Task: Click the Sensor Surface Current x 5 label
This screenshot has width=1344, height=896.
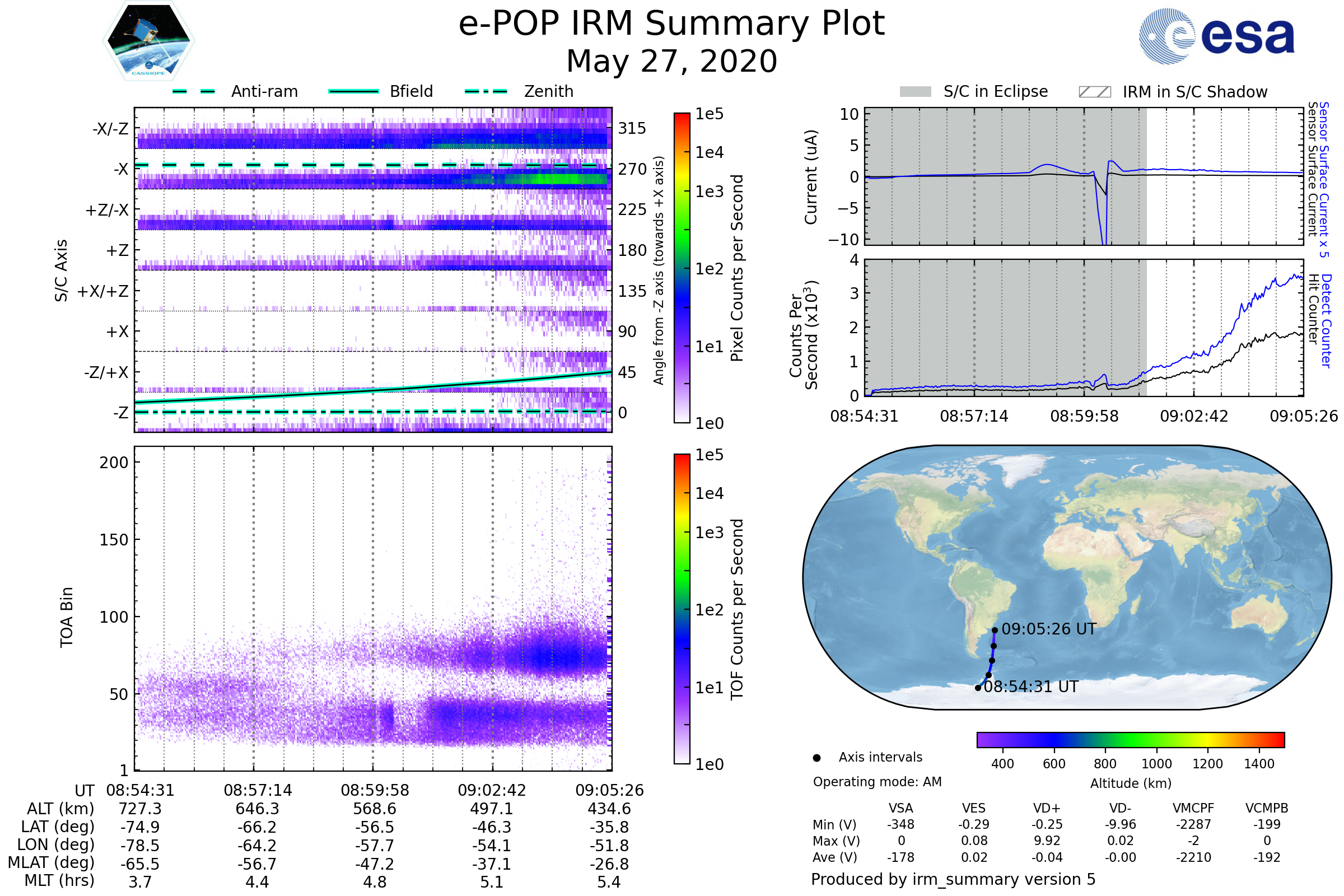Action: [x=1324, y=179]
